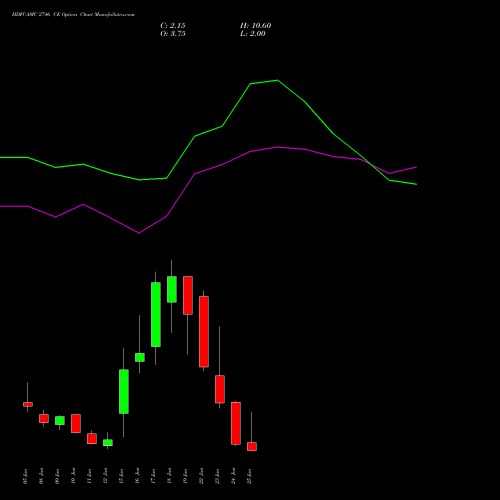Viewport: 500px width, 500px height.
Task: Select the low value 'L: 2.00'
Action: pos(253,34)
